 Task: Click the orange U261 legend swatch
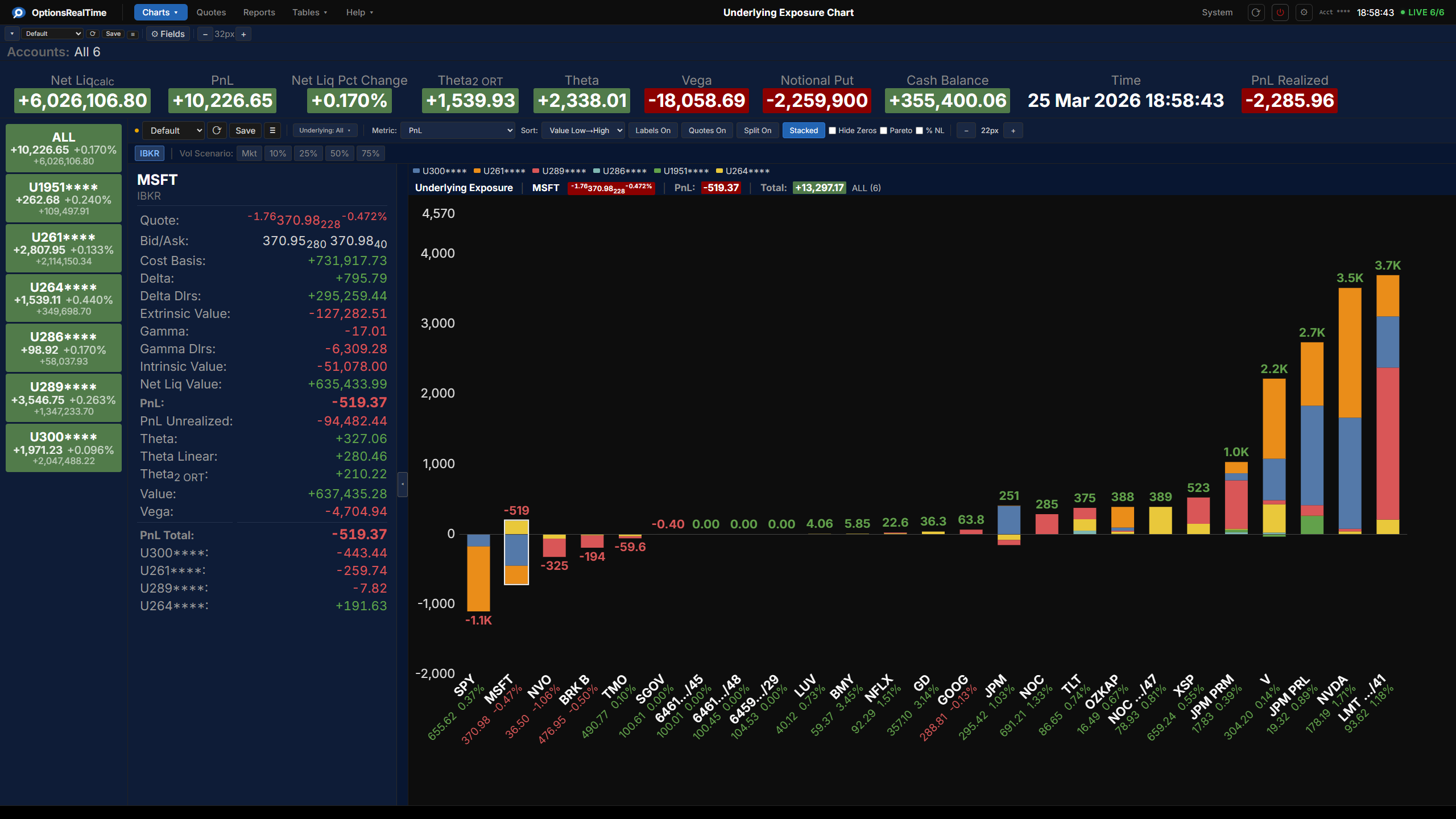(478, 171)
